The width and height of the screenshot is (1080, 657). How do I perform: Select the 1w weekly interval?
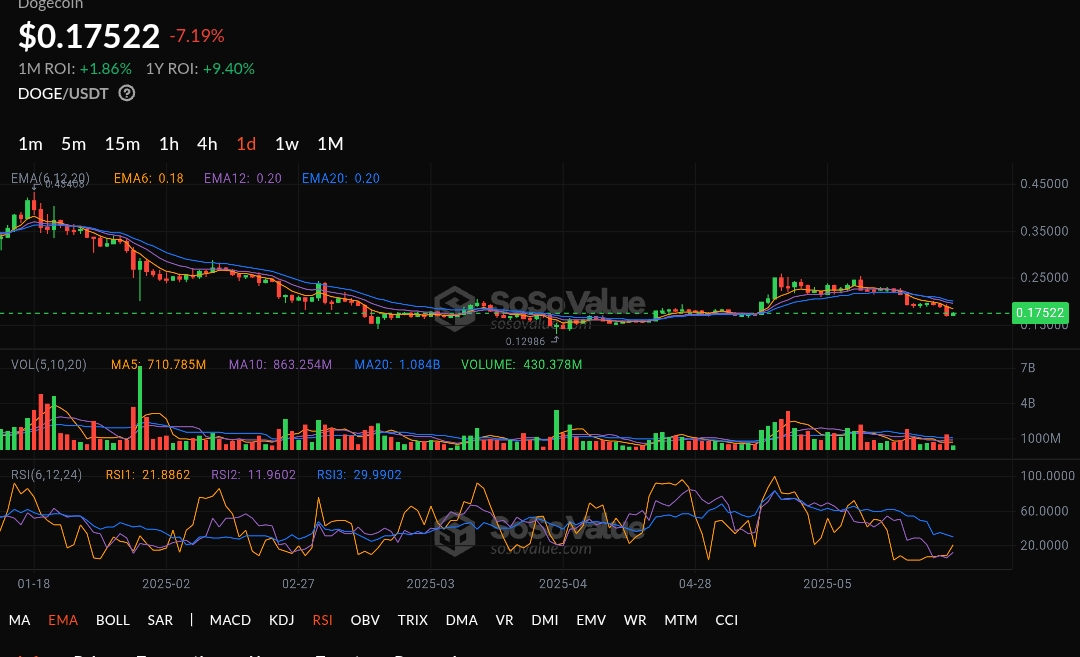coord(287,143)
